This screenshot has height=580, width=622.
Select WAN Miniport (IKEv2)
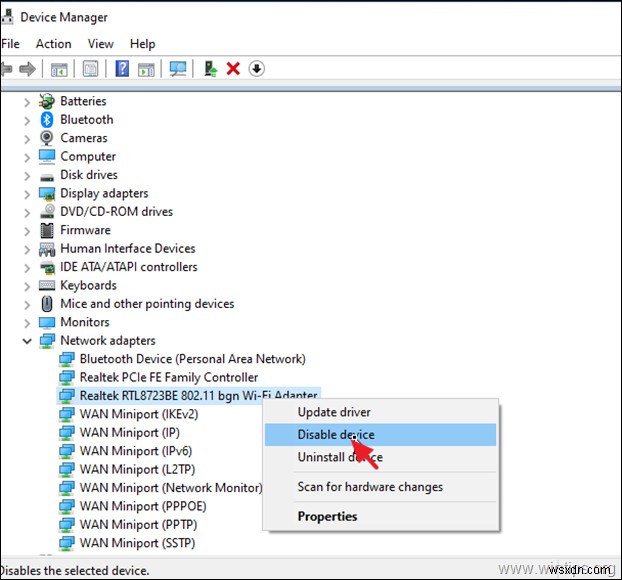pos(139,414)
